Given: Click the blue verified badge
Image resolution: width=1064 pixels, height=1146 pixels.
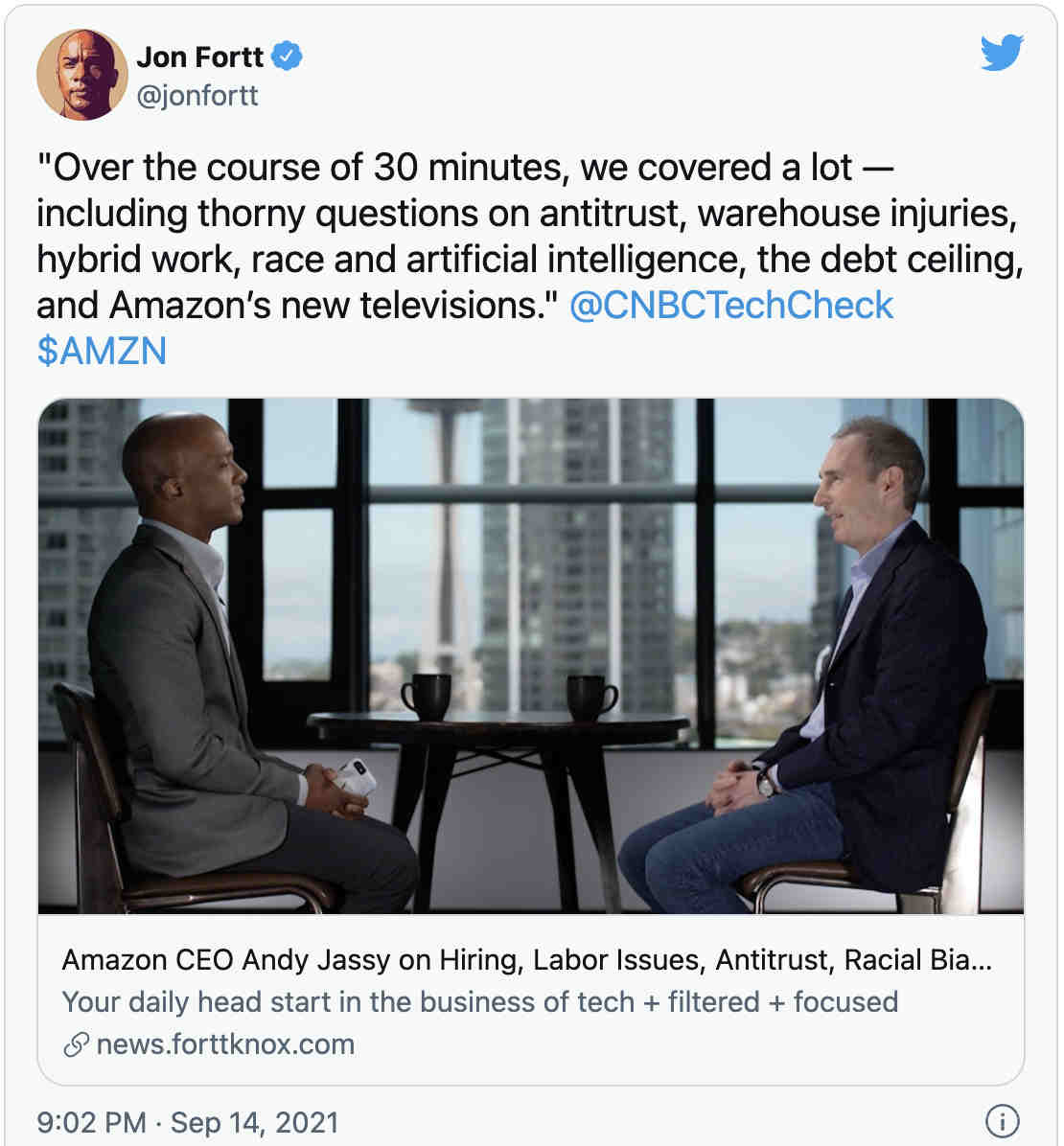Looking at the screenshot, I should point(287,57).
